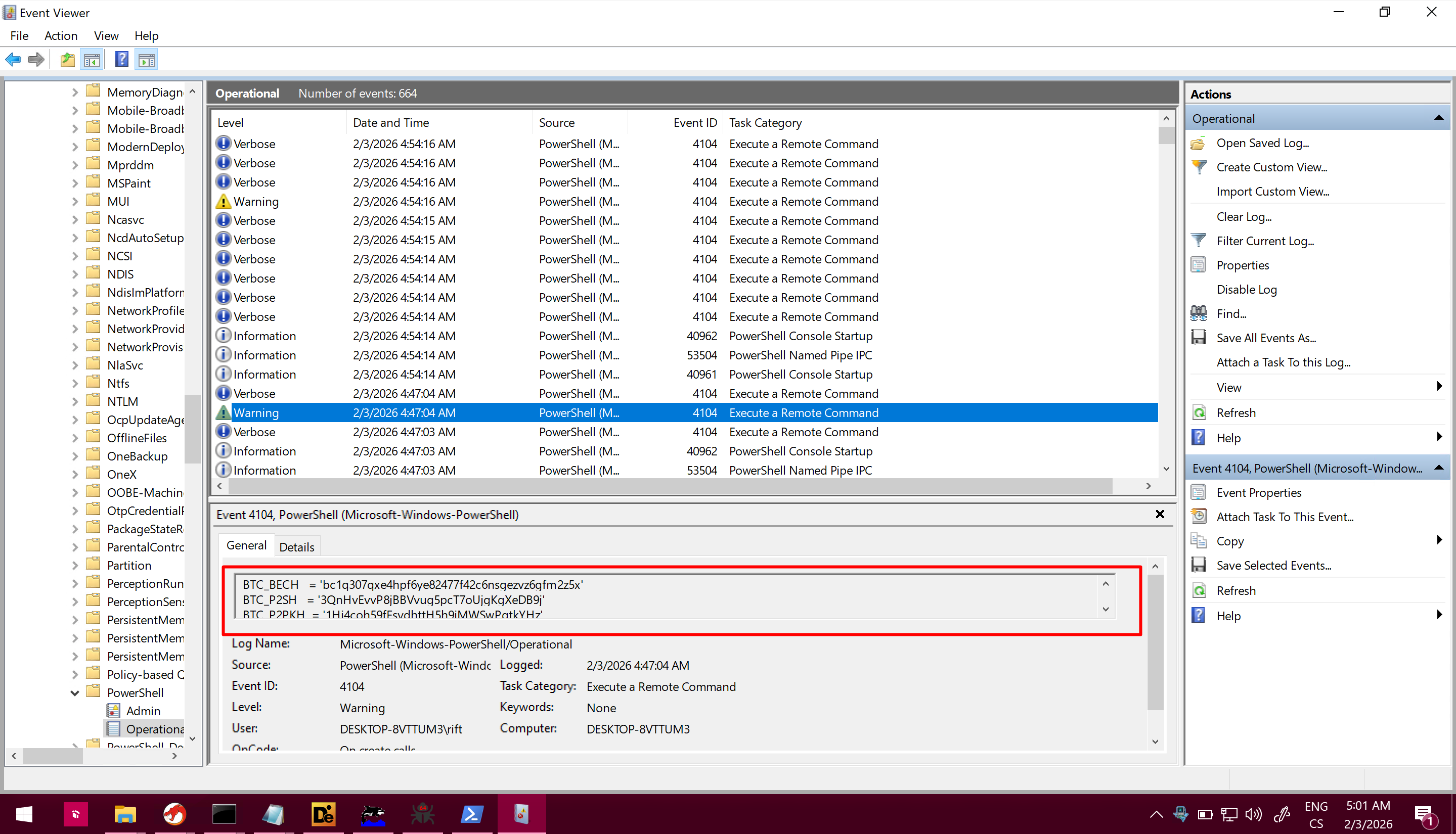Collapse the PowerShell tree folder
This screenshot has width=1456, height=834.
click(x=74, y=693)
